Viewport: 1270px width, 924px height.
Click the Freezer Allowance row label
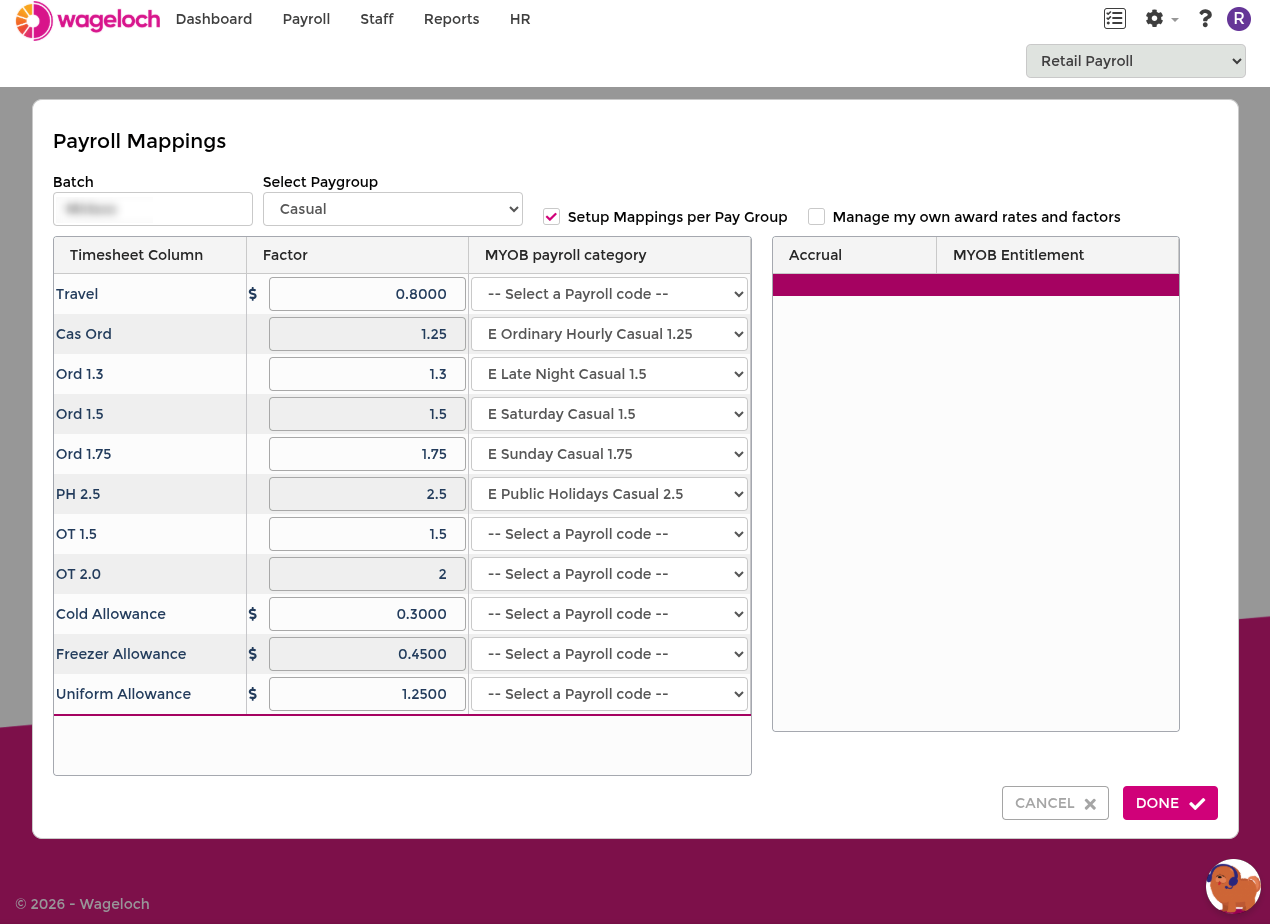coord(121,654)
